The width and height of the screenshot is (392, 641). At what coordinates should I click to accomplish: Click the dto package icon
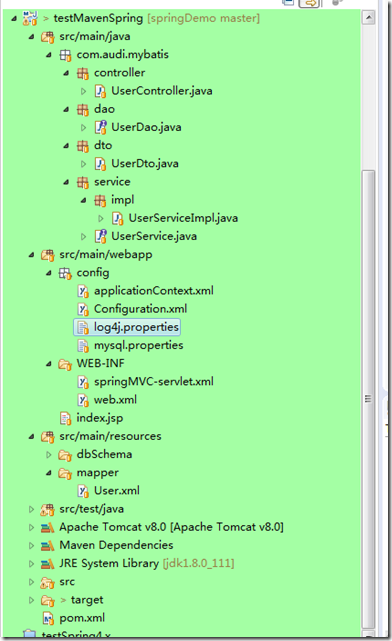point(83,146)
